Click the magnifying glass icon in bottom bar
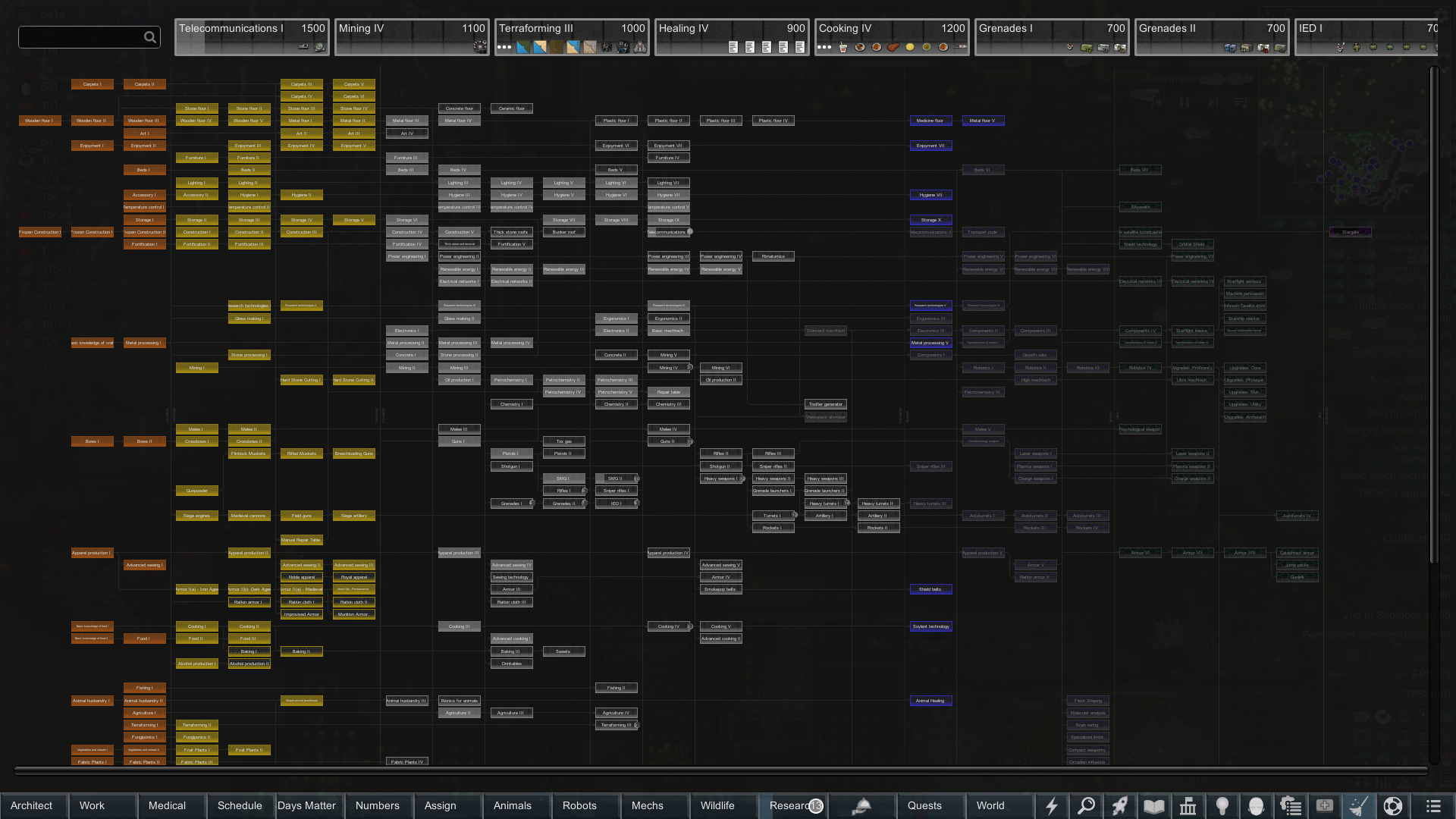Image resolution: width=1456 pixels, height=819 pixels. point(1086,806)
